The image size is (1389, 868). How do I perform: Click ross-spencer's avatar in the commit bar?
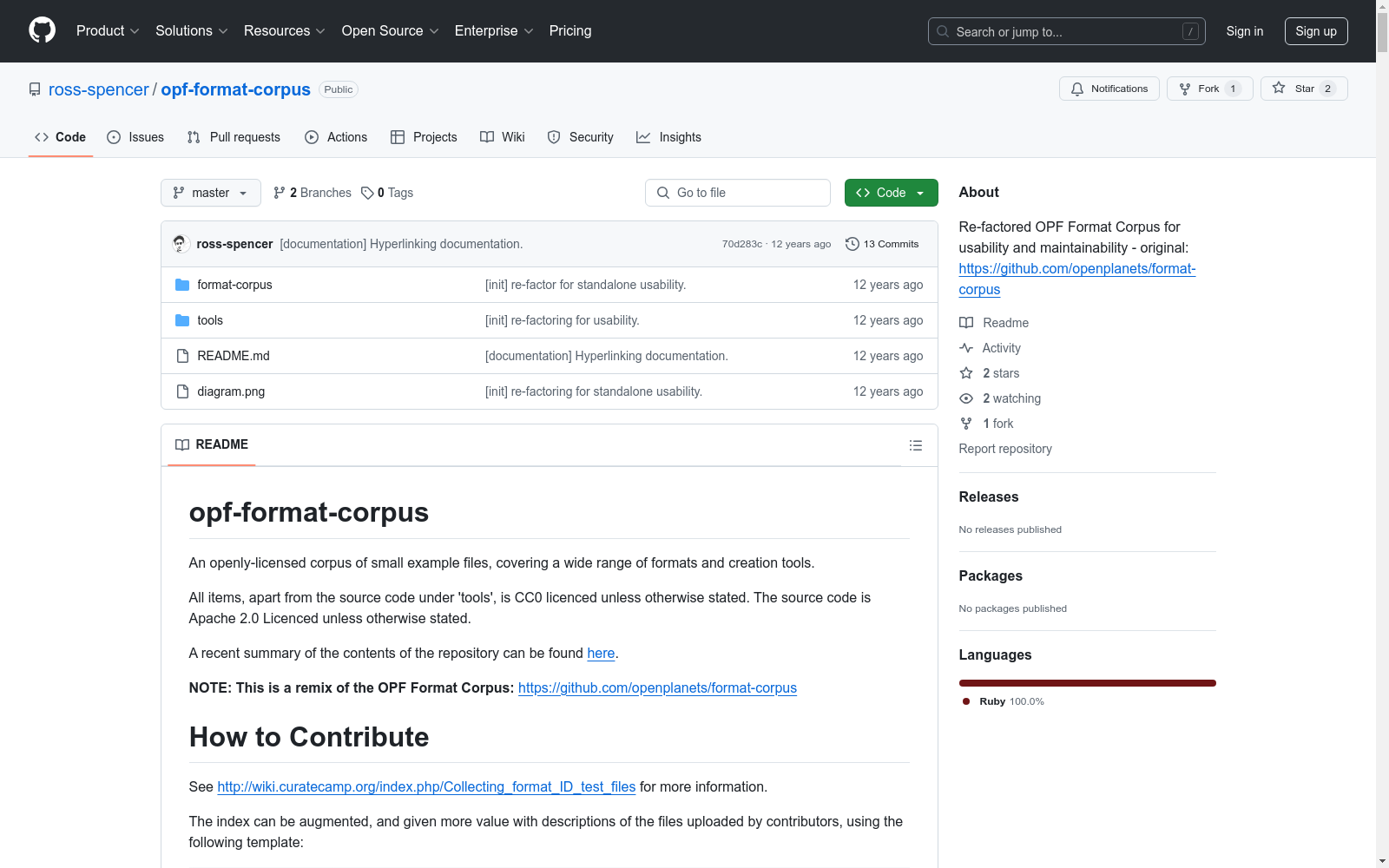pos(181,244)
